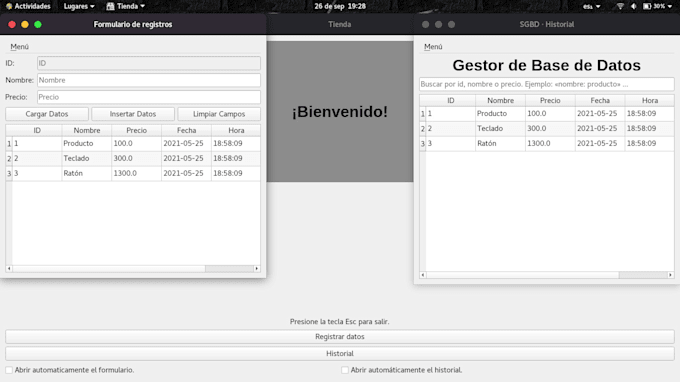Viewport: 680px width, 382px height.
Task: Click the right scroll arrow of the Historial table
Action: [x=670, y=275]
